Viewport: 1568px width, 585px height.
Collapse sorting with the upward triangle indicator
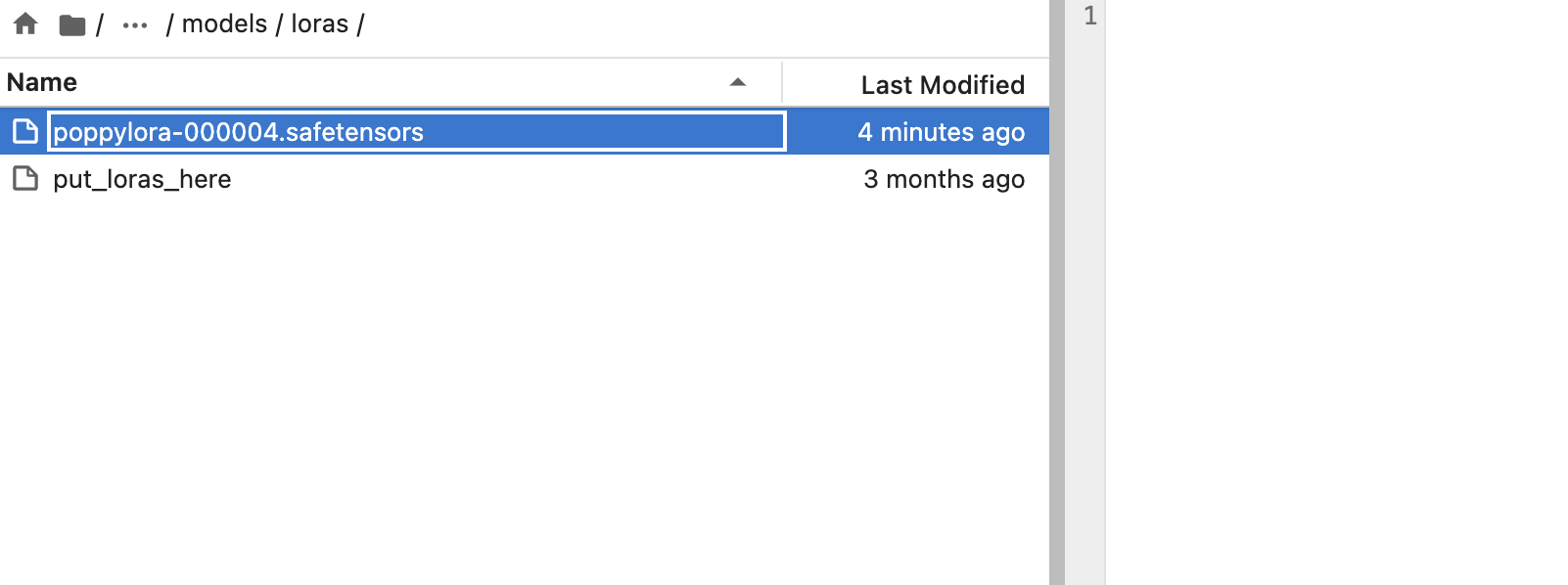738,83
